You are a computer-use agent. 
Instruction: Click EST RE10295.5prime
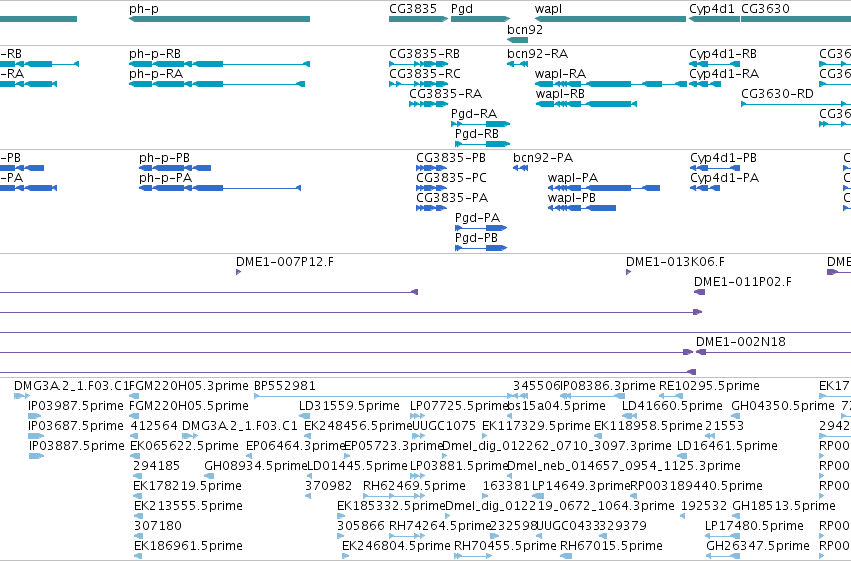671,396
